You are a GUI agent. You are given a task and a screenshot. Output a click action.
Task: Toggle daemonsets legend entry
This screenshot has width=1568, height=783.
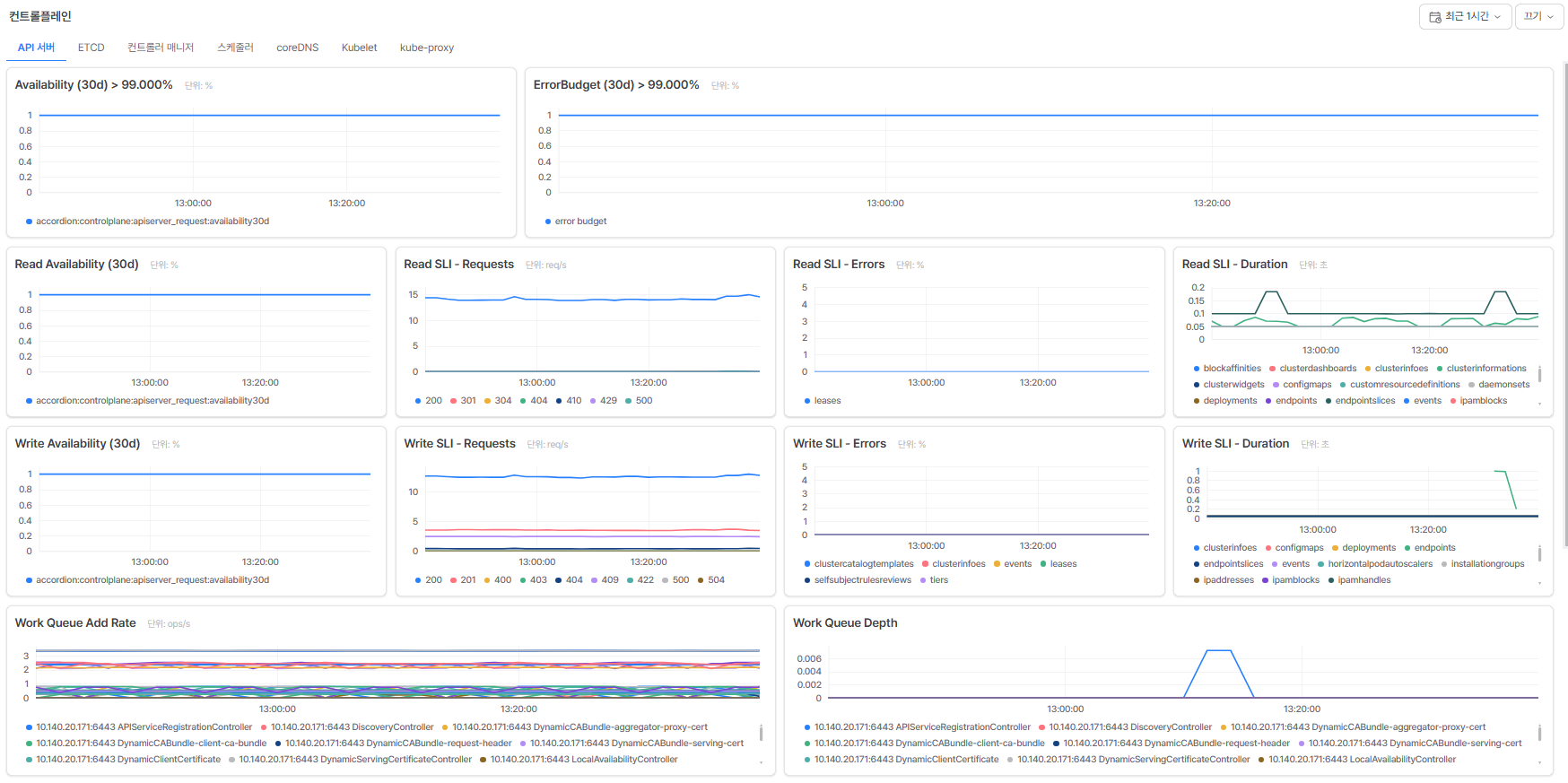click(x=1499, y=385)
